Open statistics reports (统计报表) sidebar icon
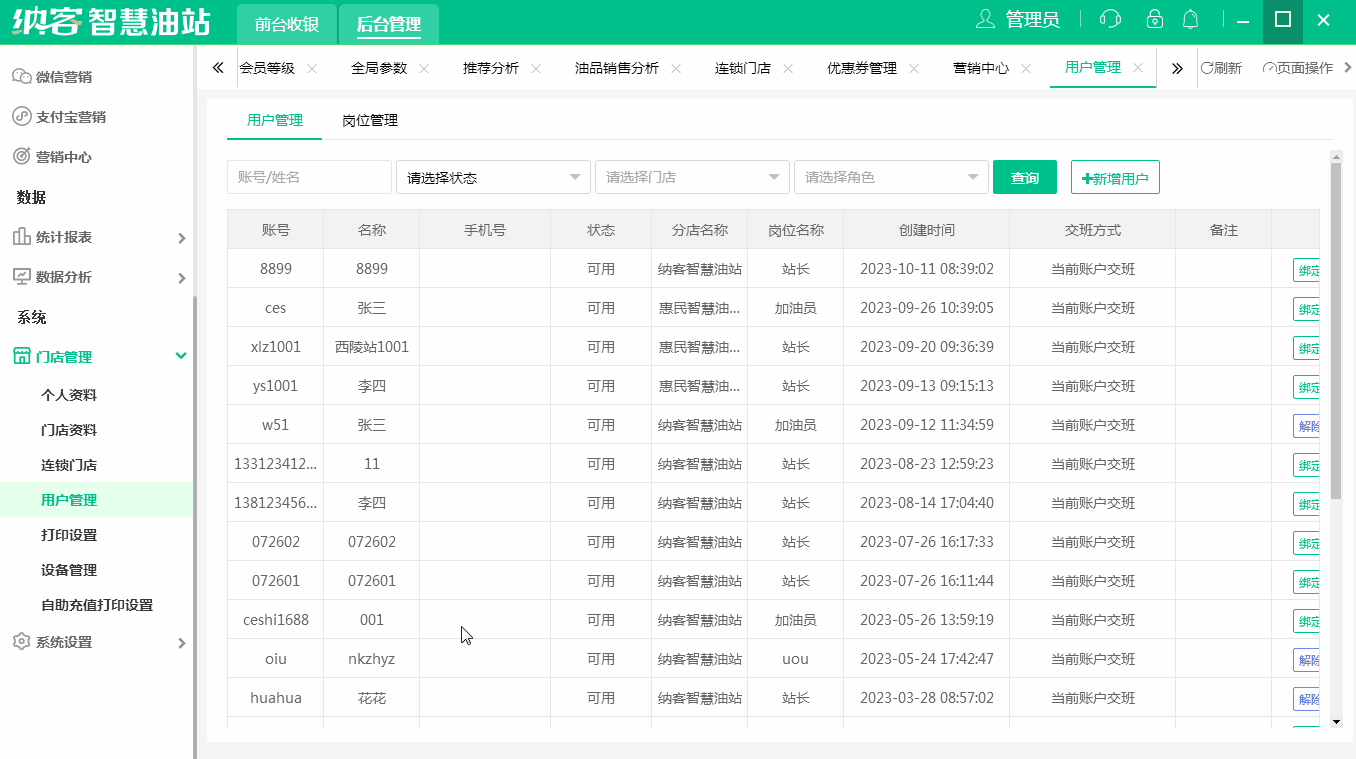This screenshot has height=759, width=1356. (x=22, y=237)
